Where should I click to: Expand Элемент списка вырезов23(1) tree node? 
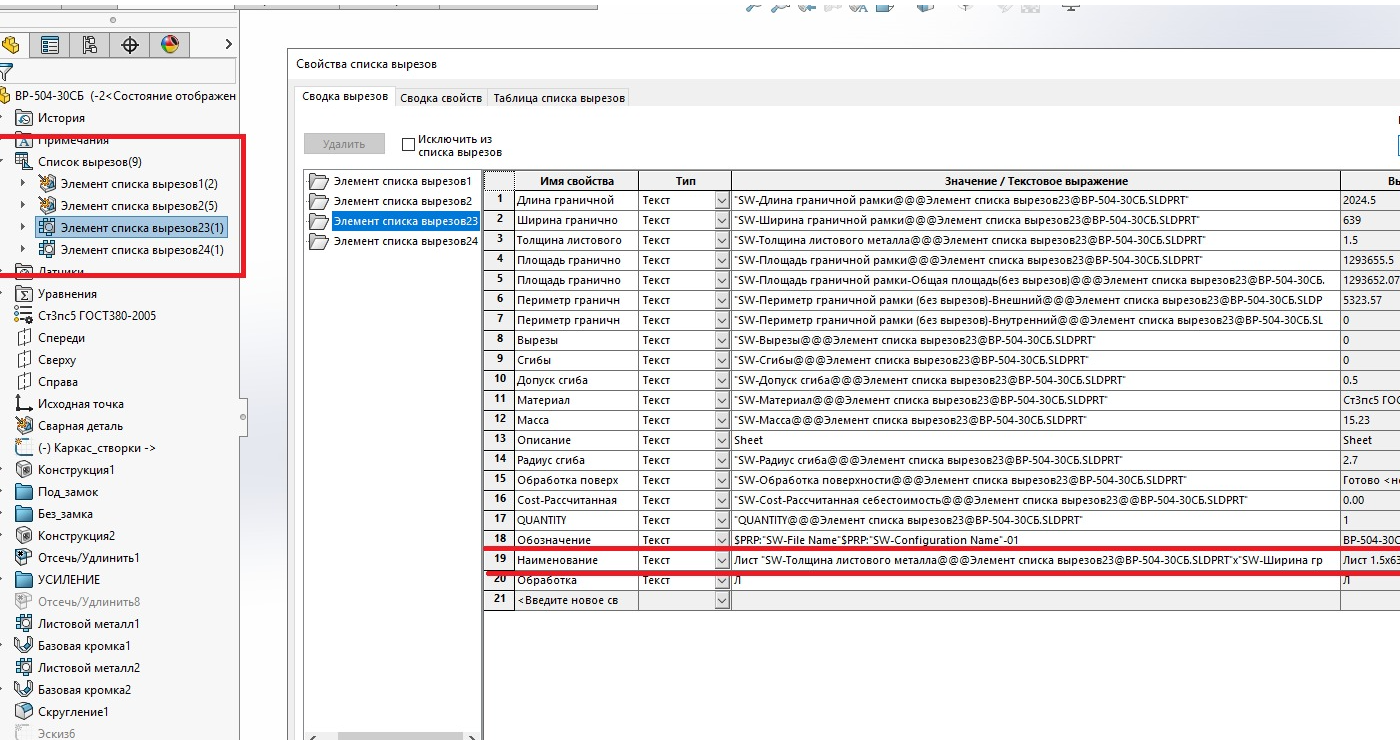(23, 228)
